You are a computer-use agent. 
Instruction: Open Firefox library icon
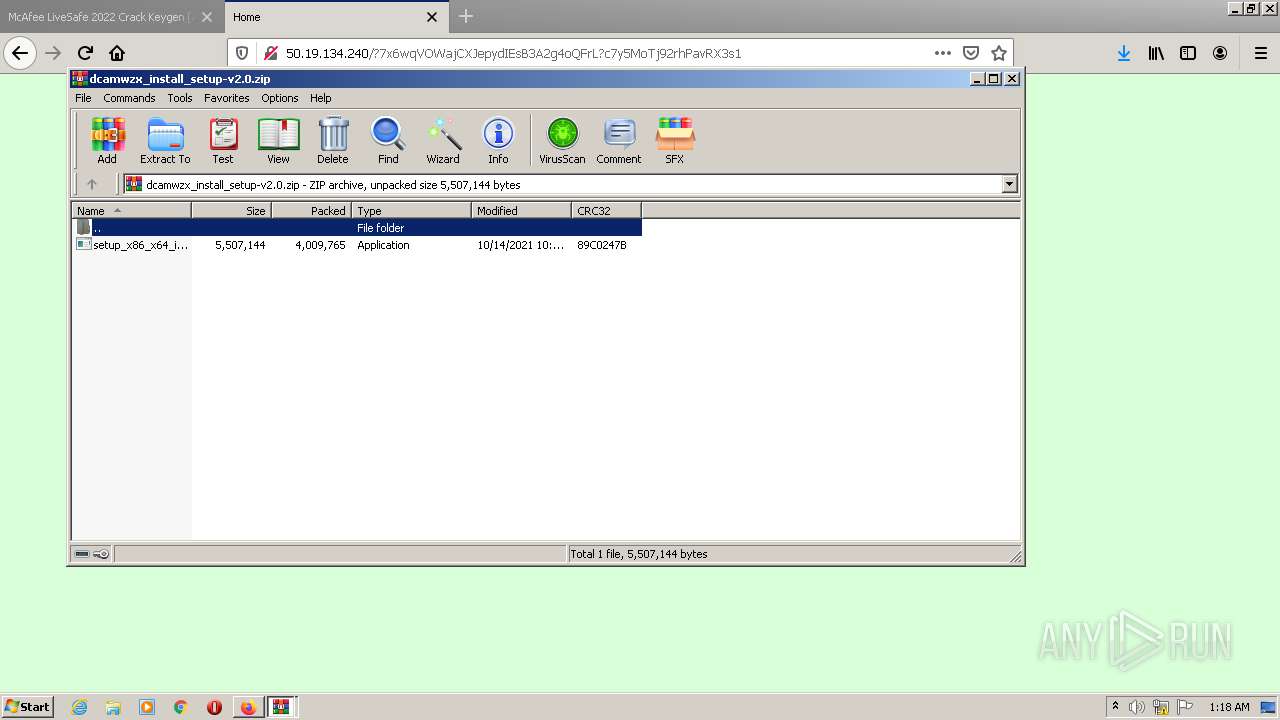click(x=1156, y=53)
